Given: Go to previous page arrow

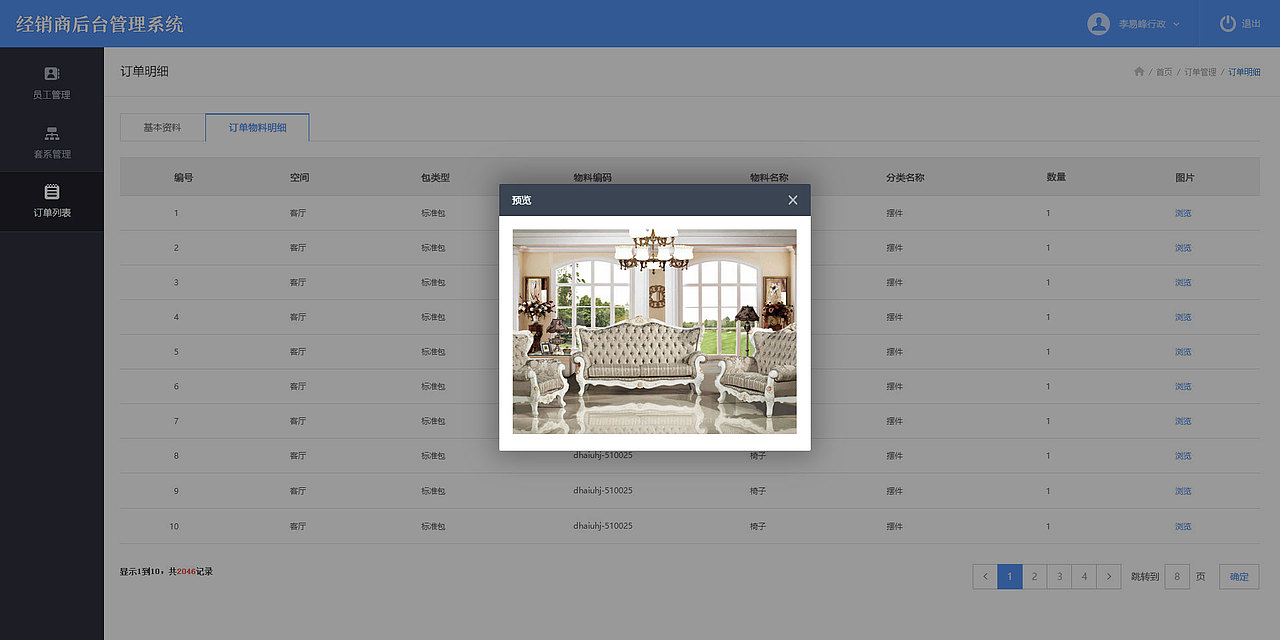Looking at the screenshot, I should [985, 577].
